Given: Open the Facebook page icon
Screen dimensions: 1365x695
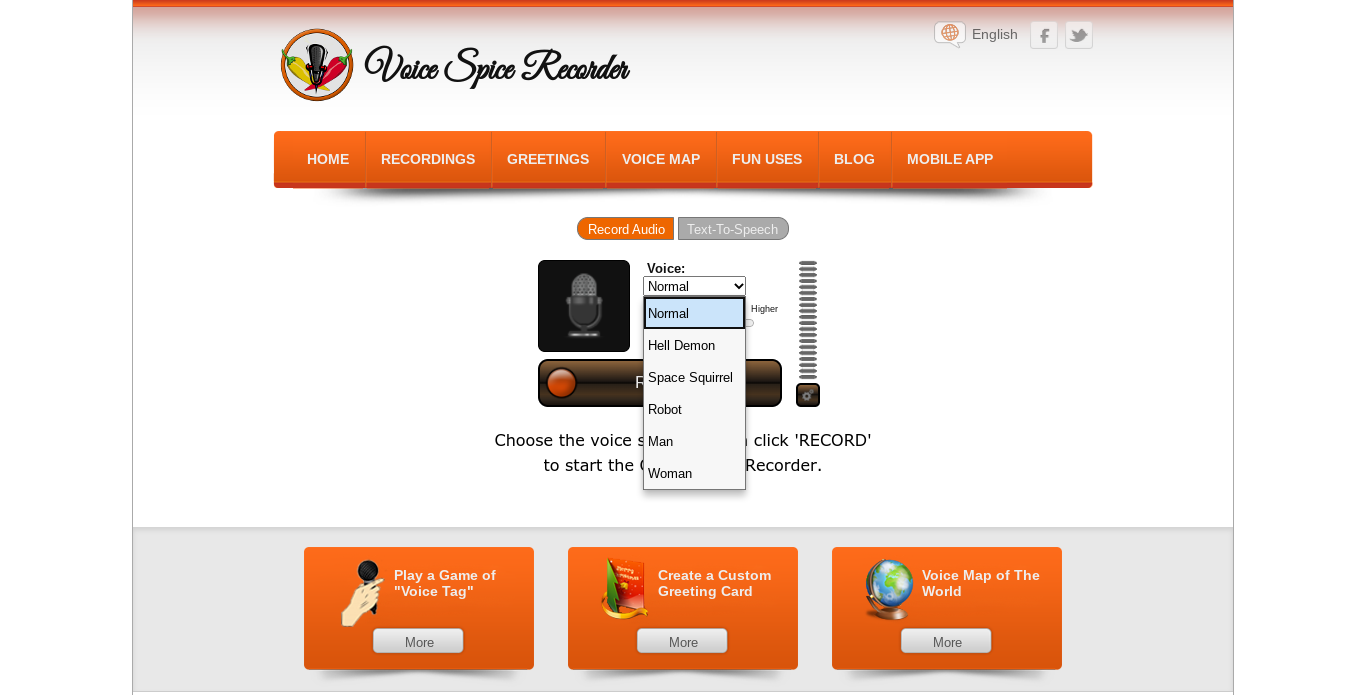Looking at the screenshot, I should pos(1044,35).
